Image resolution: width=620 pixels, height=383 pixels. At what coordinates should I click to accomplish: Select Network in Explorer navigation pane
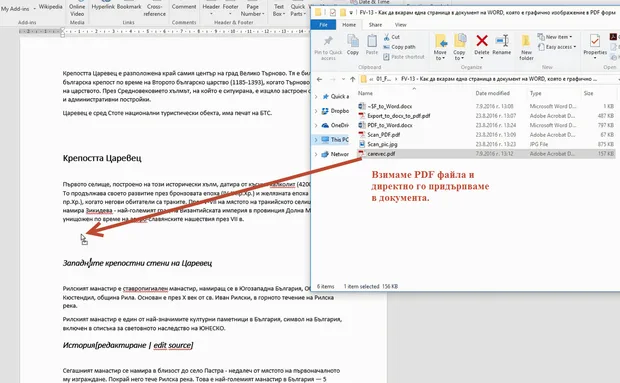click(x=335, y=154)
